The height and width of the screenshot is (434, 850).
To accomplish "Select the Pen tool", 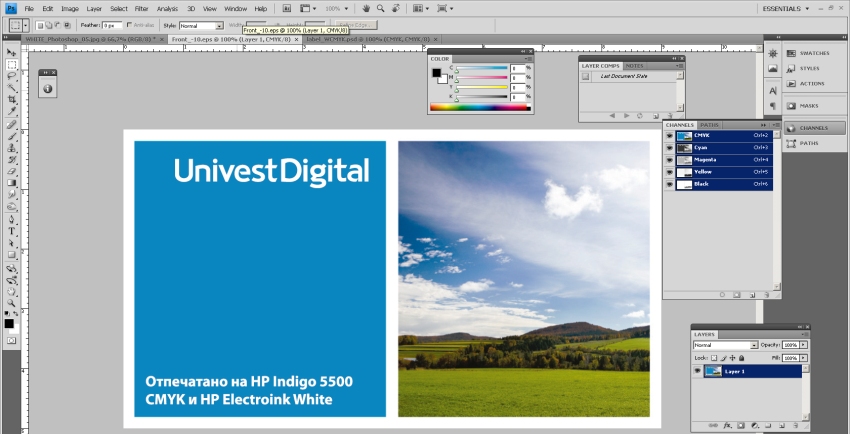I will pyautogui.click(x=11, y=219).
